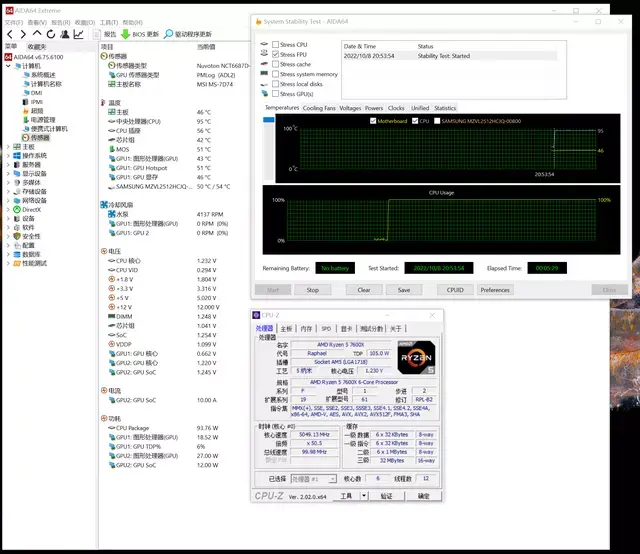Expand the 存储设备 tree node
Image resolution: width=640 pixels, height=554 pixels.
point(8,191)
